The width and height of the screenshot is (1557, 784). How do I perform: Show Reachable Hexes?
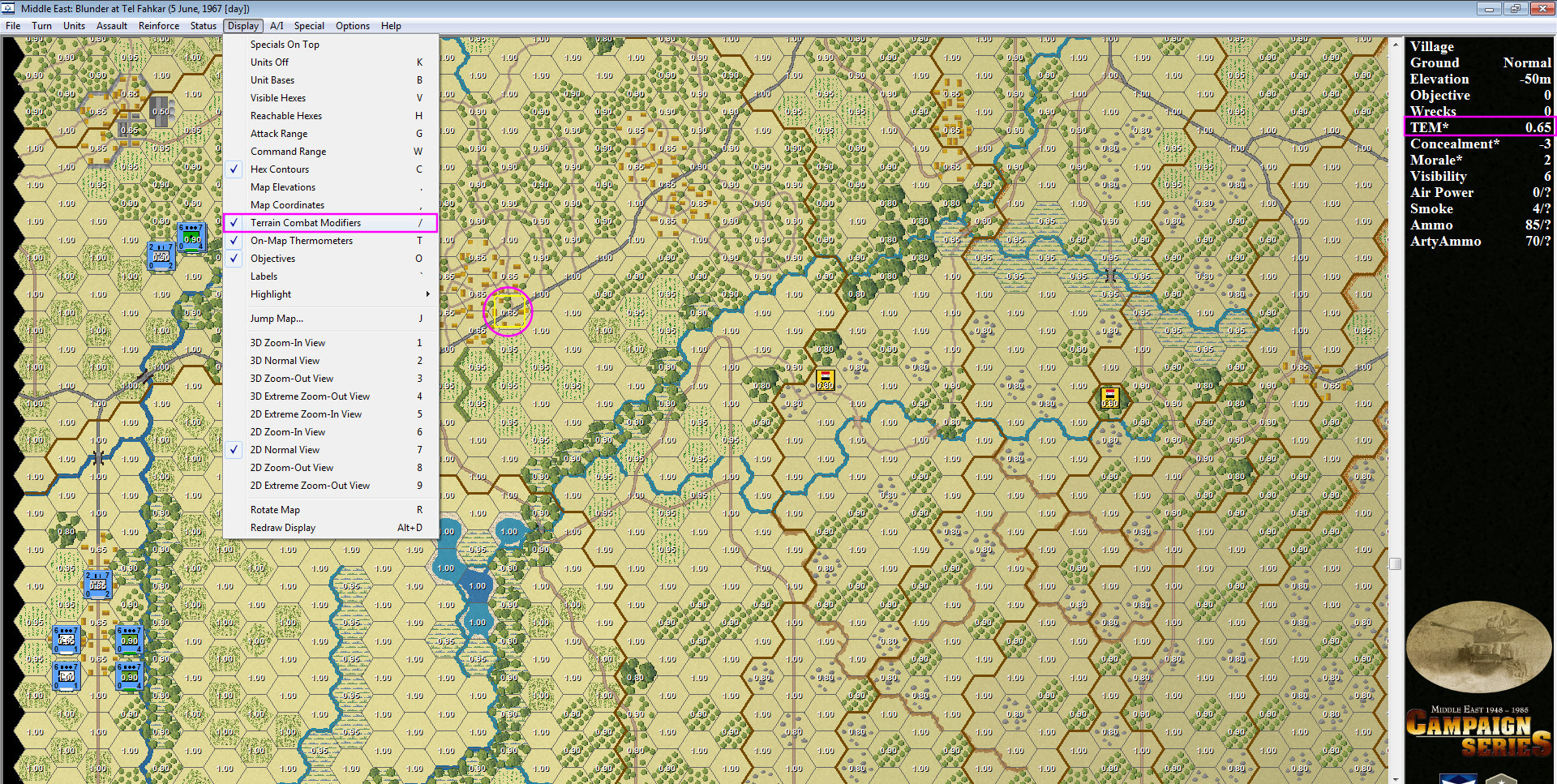coord(331,116)
